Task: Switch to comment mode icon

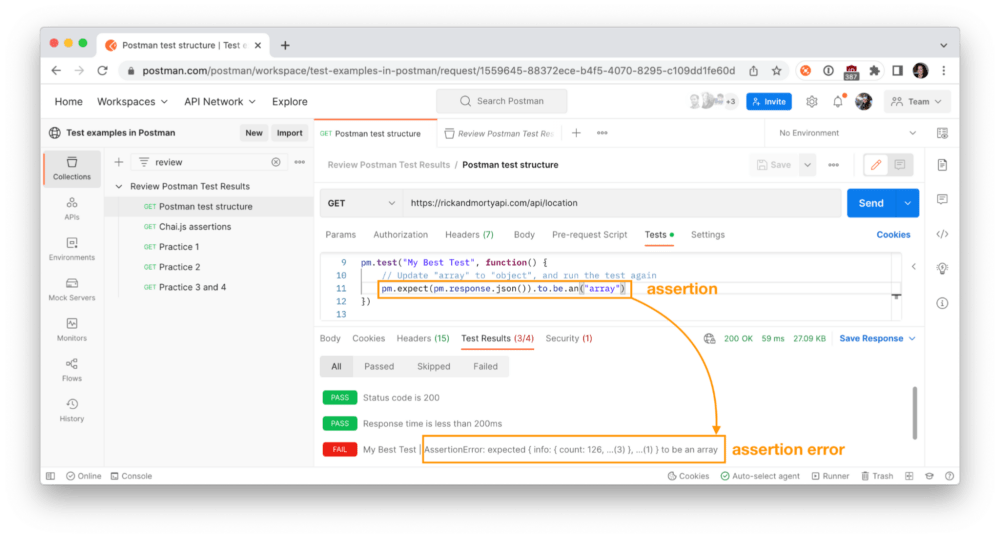Action: 900,165
